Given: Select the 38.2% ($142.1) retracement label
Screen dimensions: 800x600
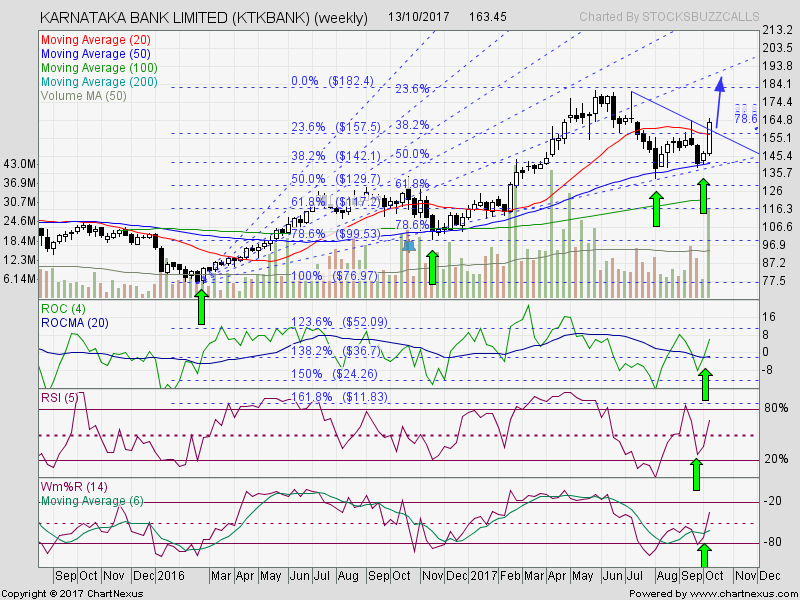Looking at the screenshot, I should (x=336, y=156).
